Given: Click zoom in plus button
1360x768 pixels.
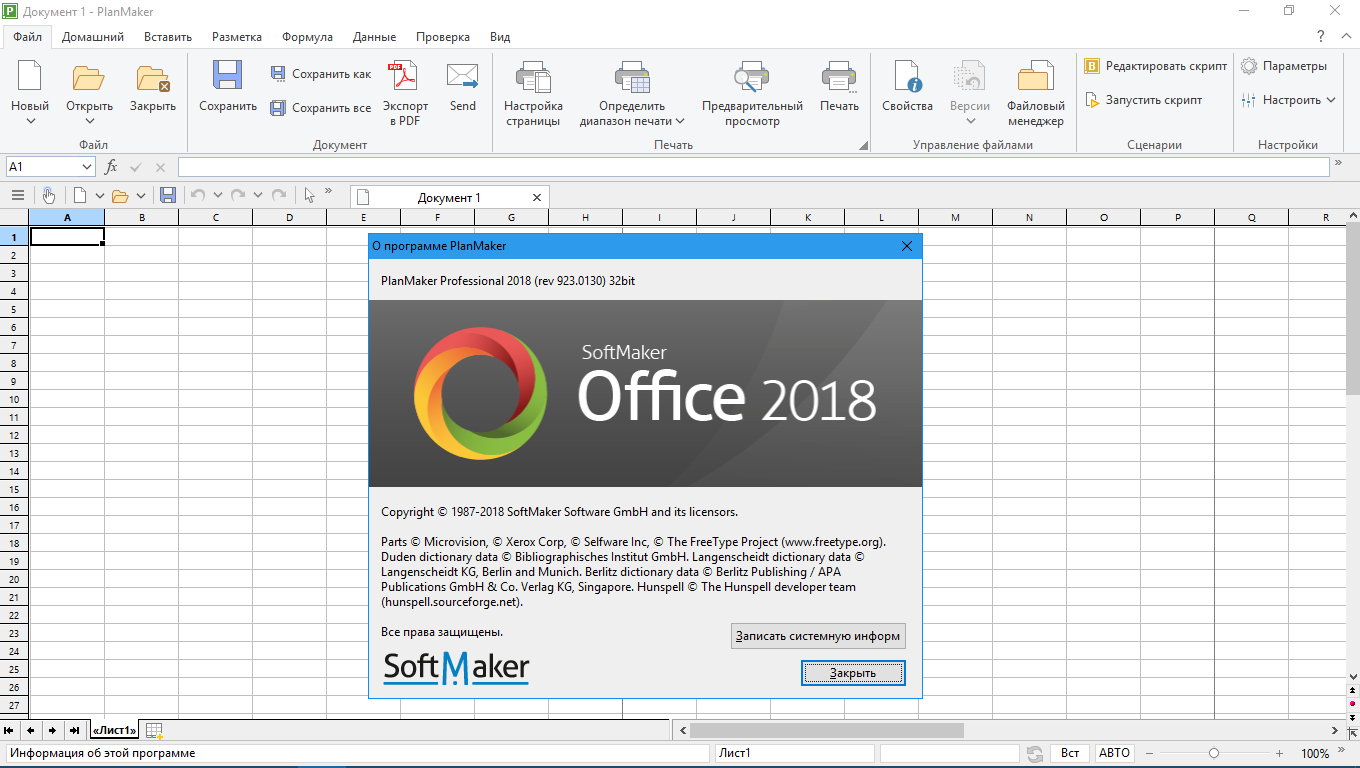Looking at the screenshot, I should point(1279,753).
